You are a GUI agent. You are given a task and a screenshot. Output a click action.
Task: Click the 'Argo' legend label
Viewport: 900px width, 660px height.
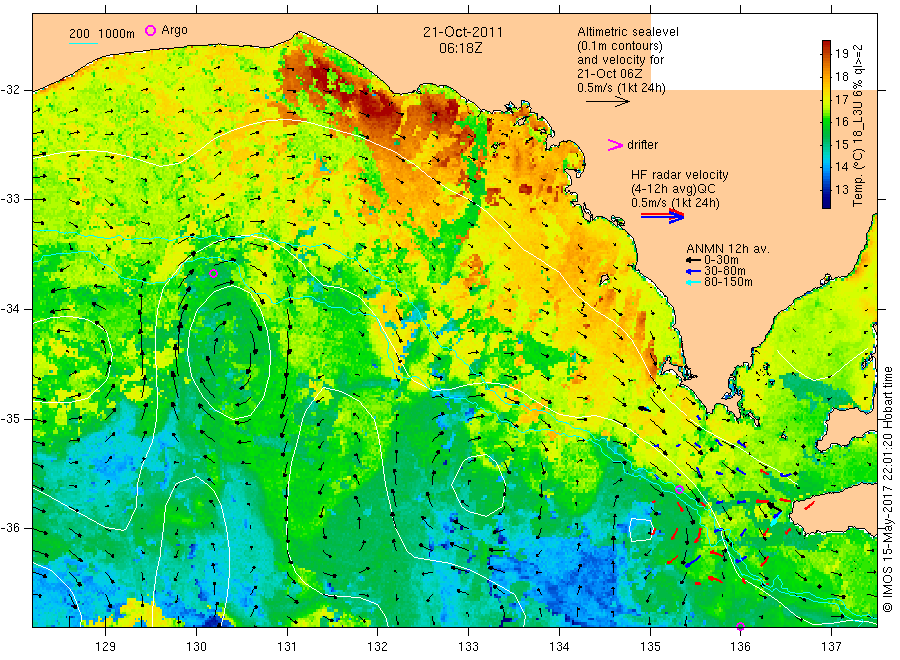click(174, 30)
